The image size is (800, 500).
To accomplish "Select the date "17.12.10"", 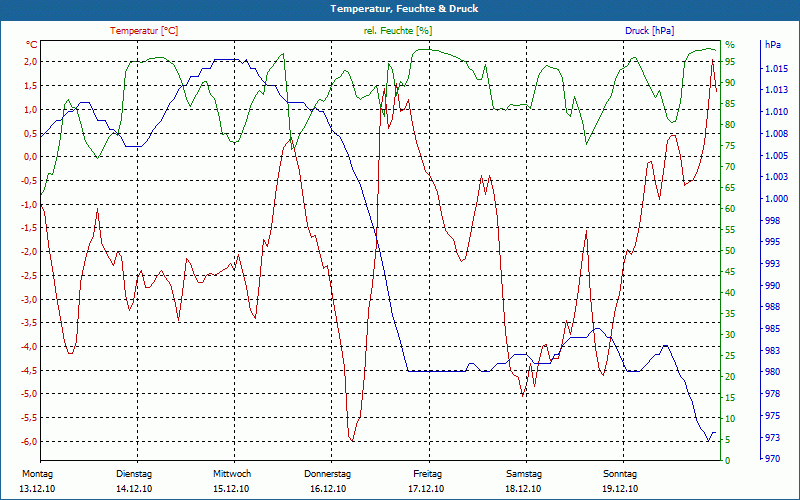I will click(x=426, y=489).
